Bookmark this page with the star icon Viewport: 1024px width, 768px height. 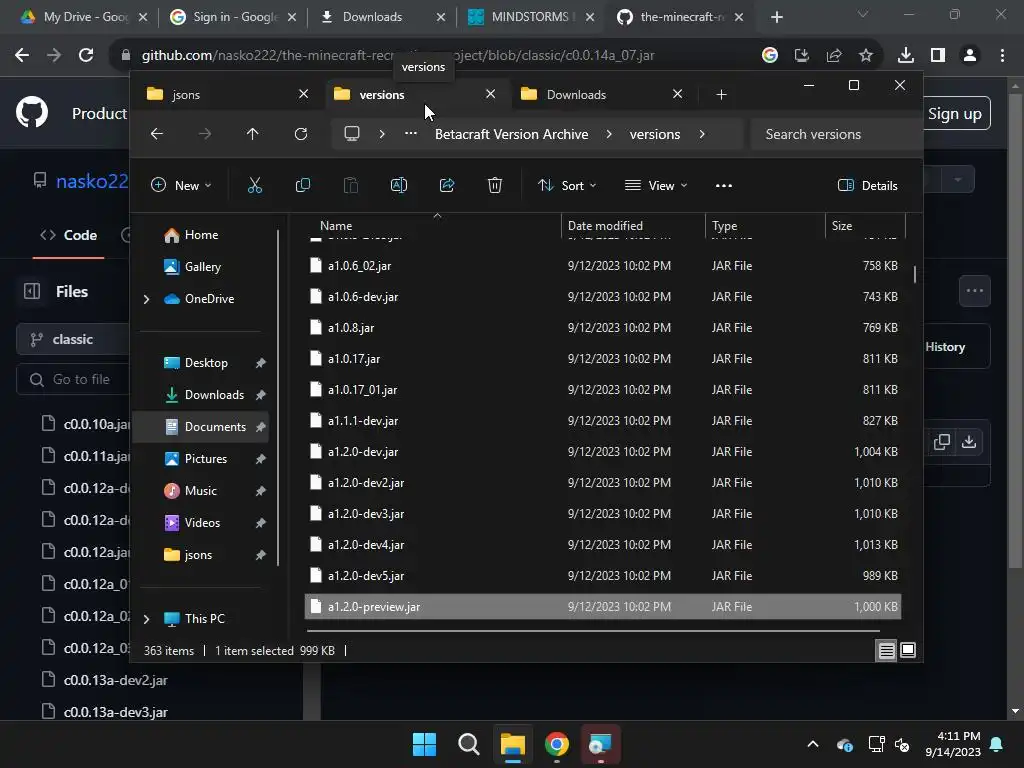[866, 56]
